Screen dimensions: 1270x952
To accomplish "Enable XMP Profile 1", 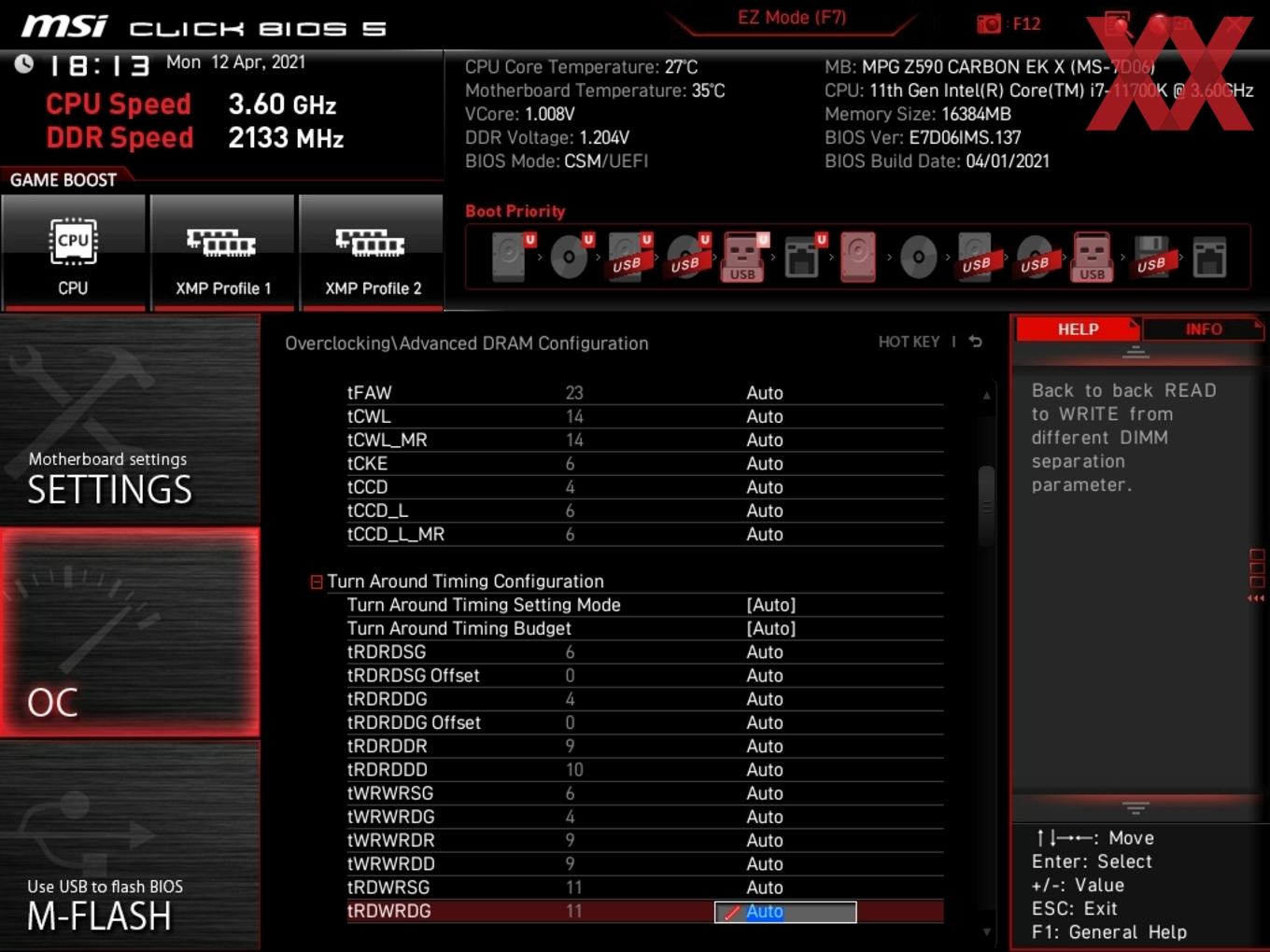I will [x=222, y=252].
